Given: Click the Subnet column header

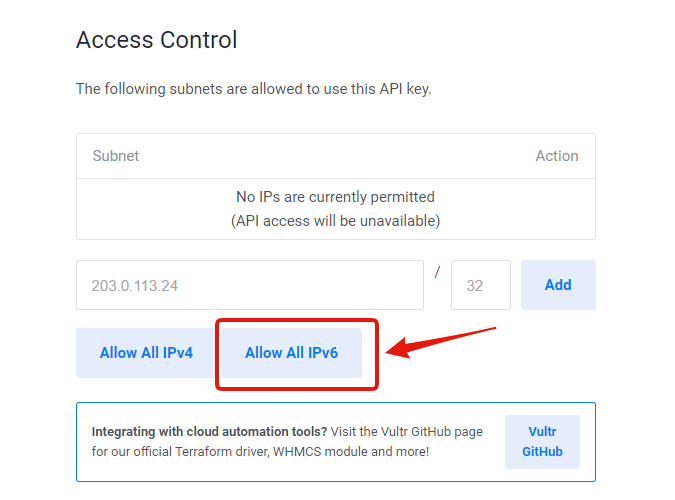Looking at the screenshot, I should coord(116,156).
